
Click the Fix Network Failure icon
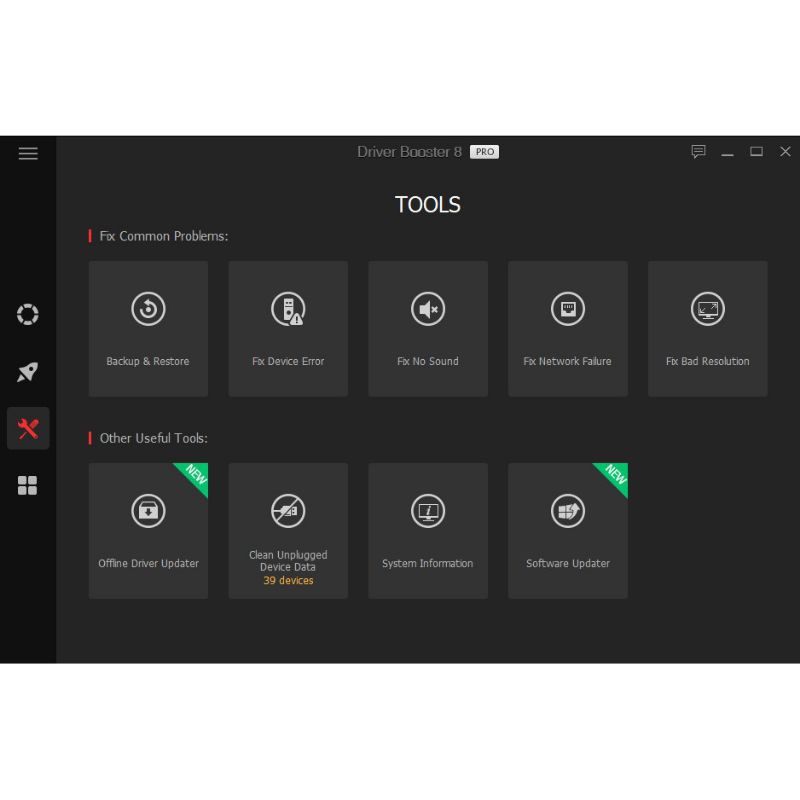(567, 309)
